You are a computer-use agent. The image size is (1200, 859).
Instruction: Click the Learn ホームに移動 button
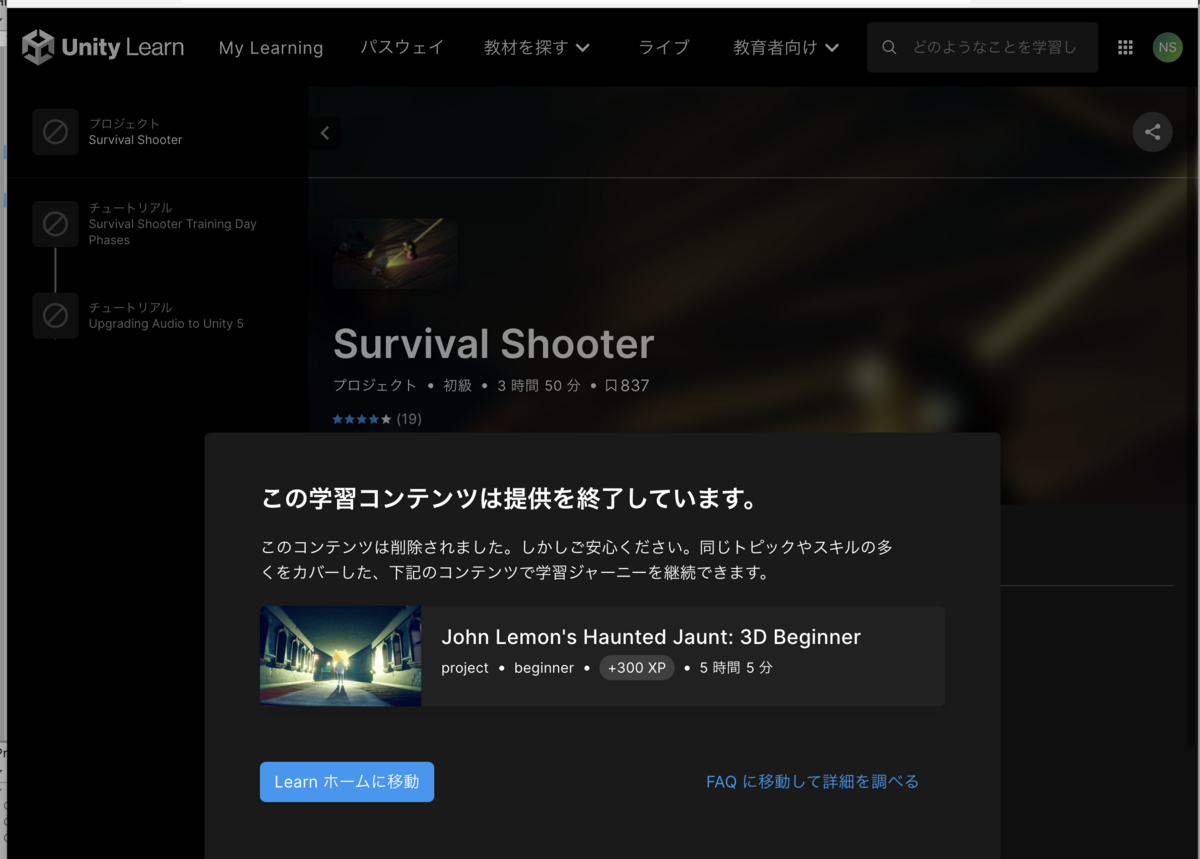pos(347,782)
